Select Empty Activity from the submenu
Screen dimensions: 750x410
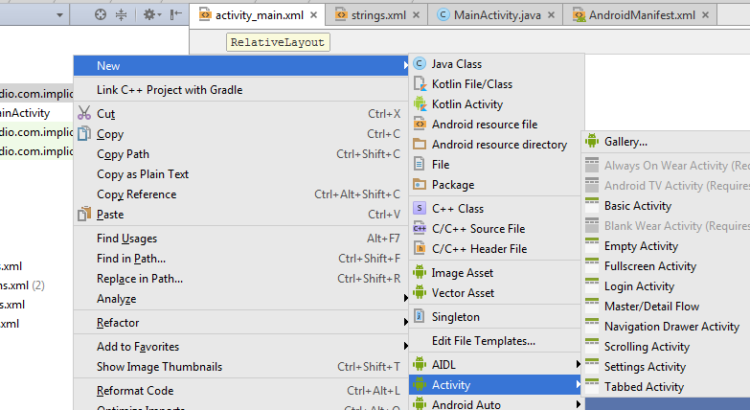pos(640,246)
